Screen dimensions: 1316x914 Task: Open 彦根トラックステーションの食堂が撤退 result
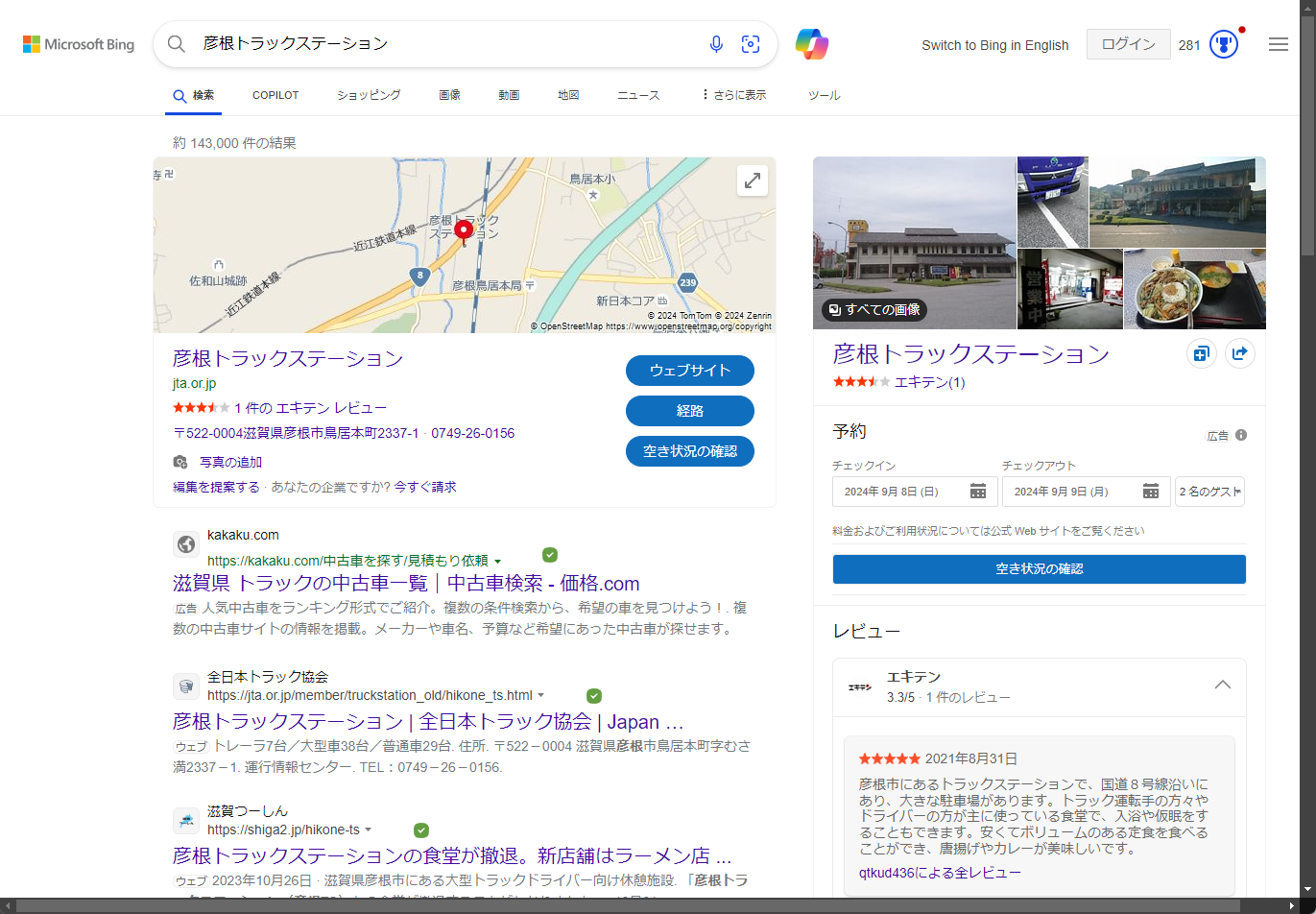(452, 855)
